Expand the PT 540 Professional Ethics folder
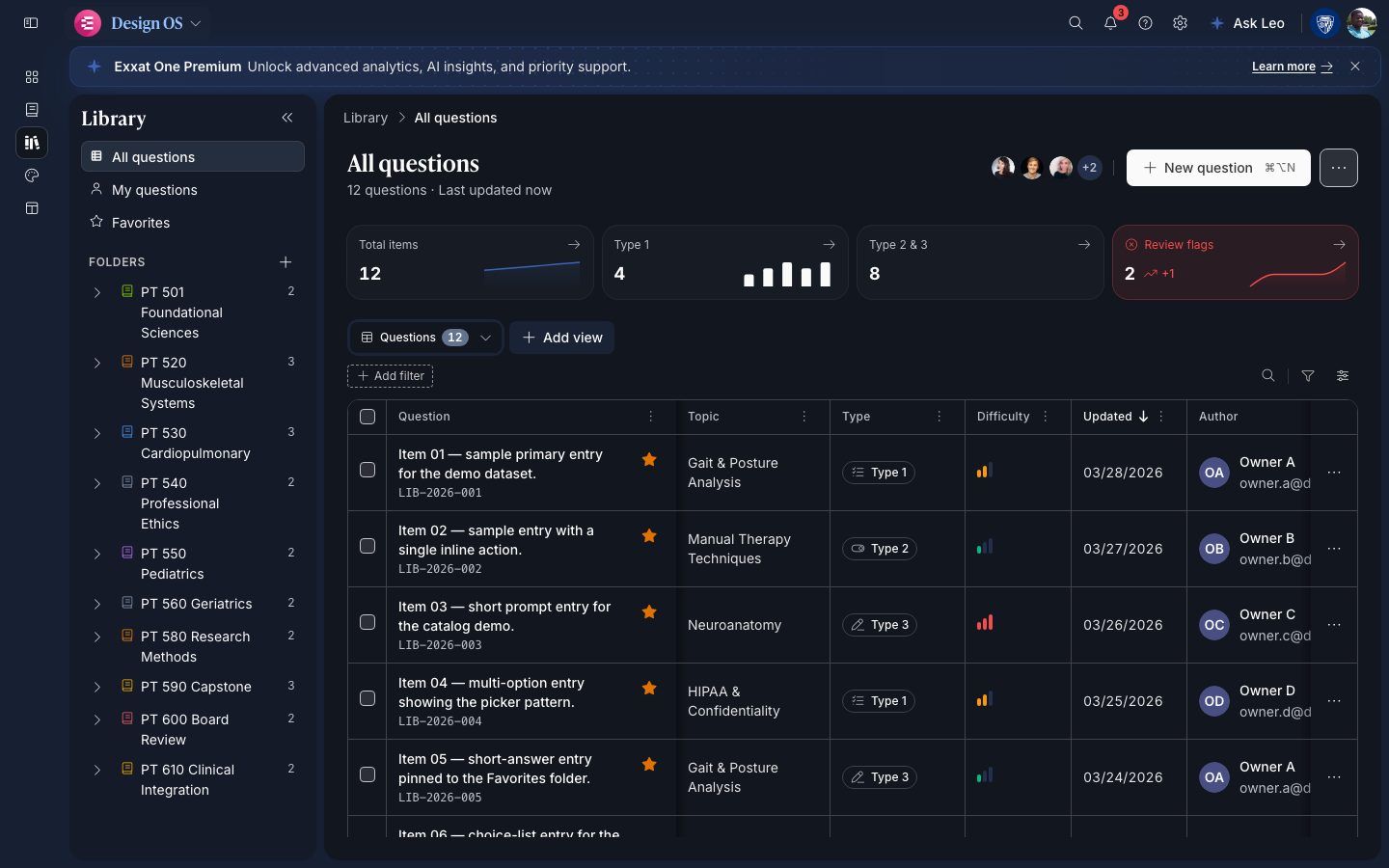The height and width of the screenshot is (868, 1389). [97, 483]
